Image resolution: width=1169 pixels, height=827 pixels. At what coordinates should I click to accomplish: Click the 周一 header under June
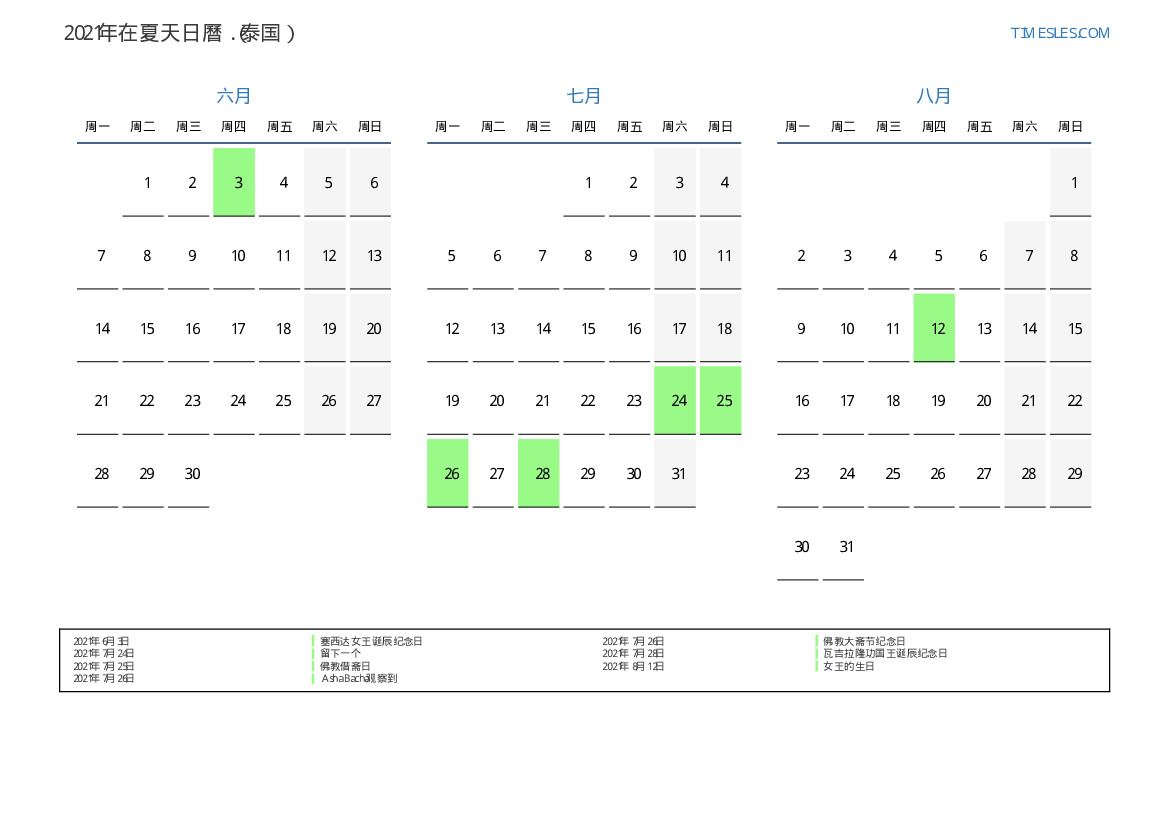pos(98,127)
